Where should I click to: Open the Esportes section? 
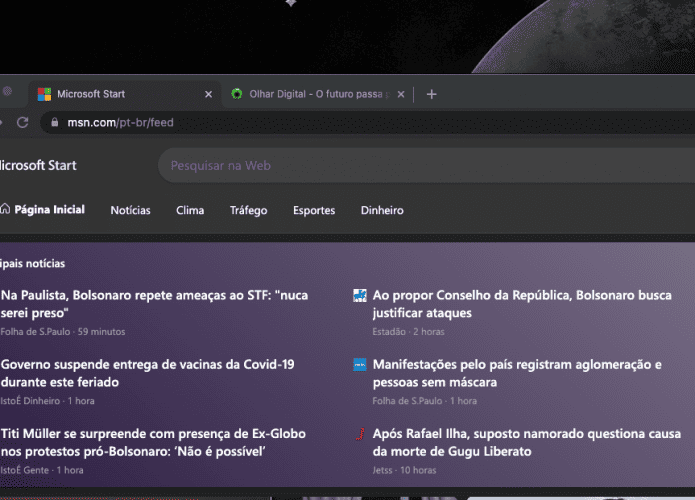314,210
